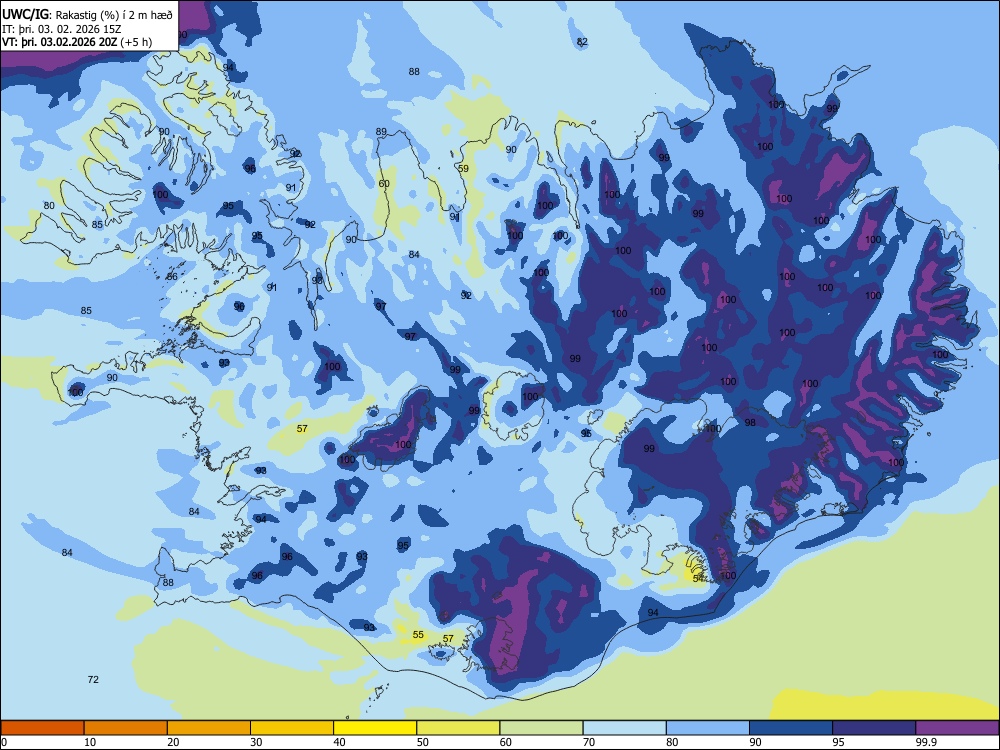Click the '54' humidity value on the yellow patch

tap(698, 578)
